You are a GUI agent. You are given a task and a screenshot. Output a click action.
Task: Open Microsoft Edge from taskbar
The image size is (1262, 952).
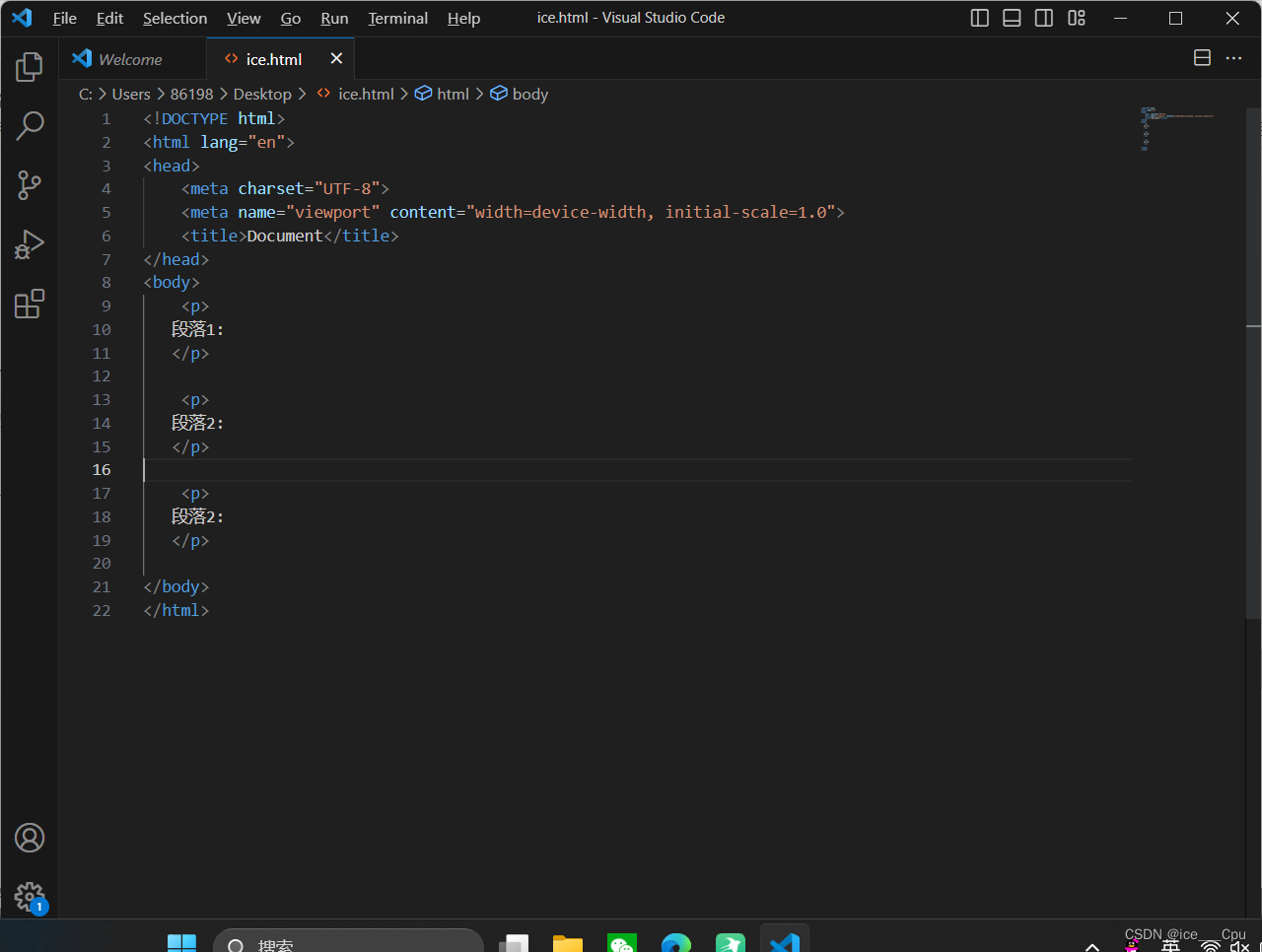(676, 944)
